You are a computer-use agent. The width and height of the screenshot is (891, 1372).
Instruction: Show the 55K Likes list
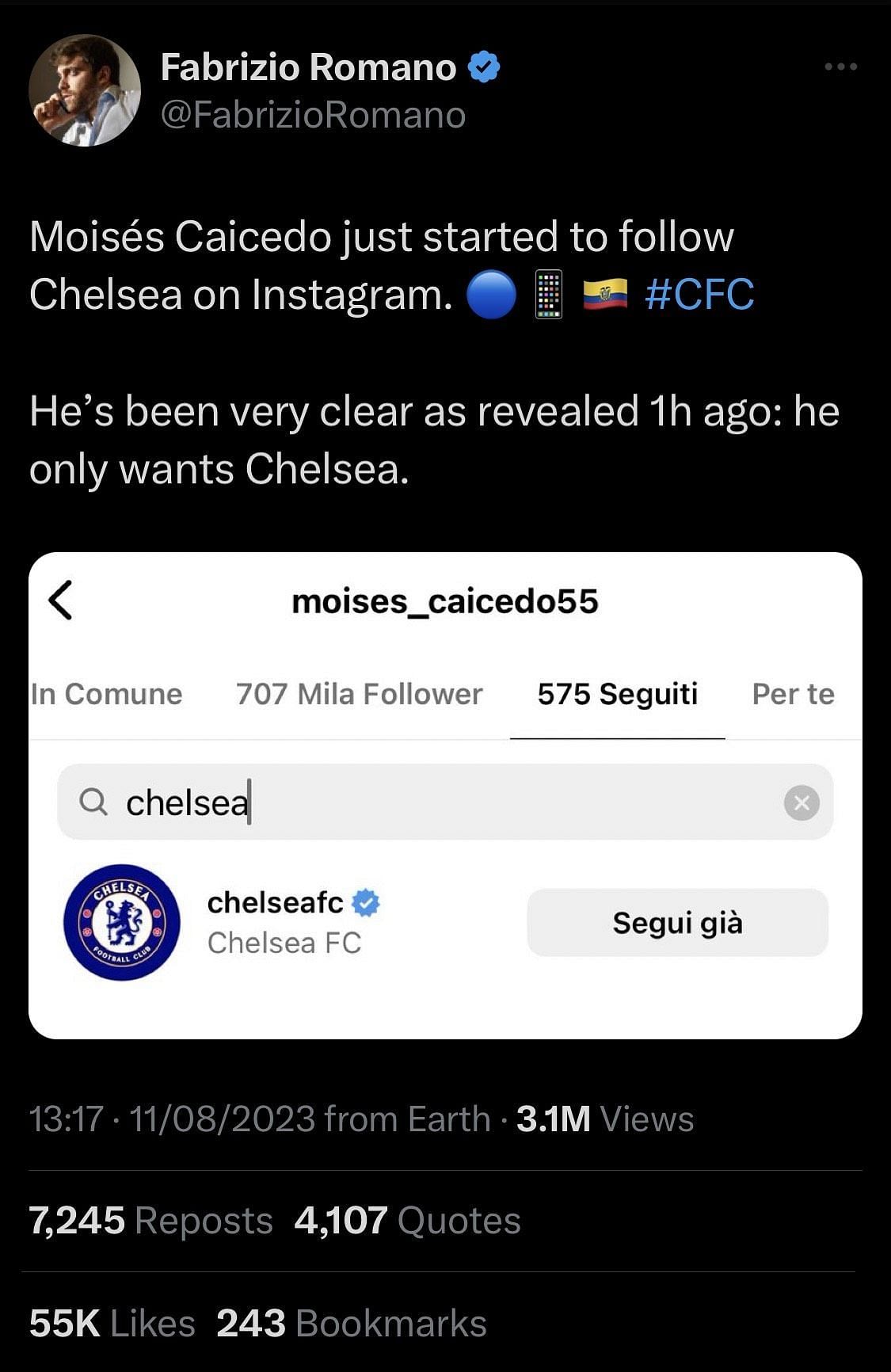point(112,1324)
